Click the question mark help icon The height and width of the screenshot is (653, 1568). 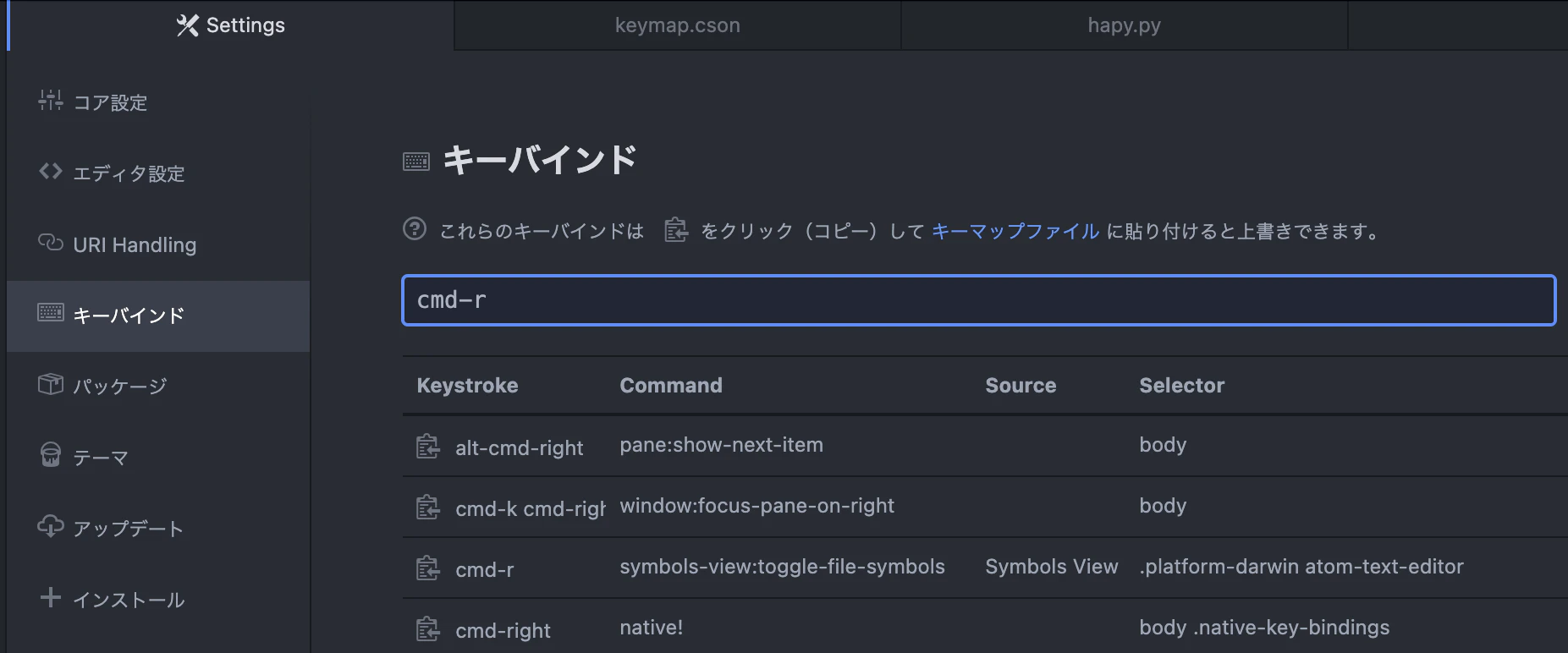tap(415, 228)
